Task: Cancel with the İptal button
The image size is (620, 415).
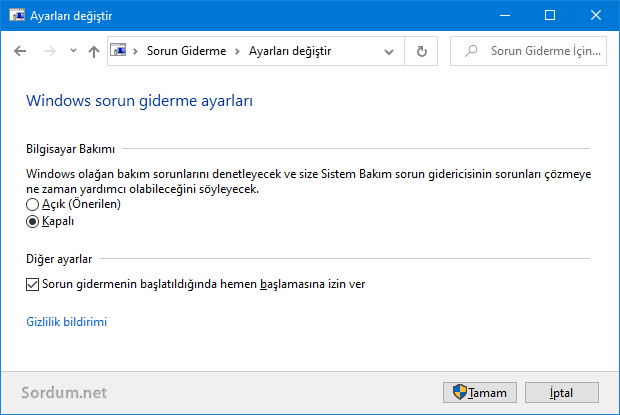Action: point(561,392)
